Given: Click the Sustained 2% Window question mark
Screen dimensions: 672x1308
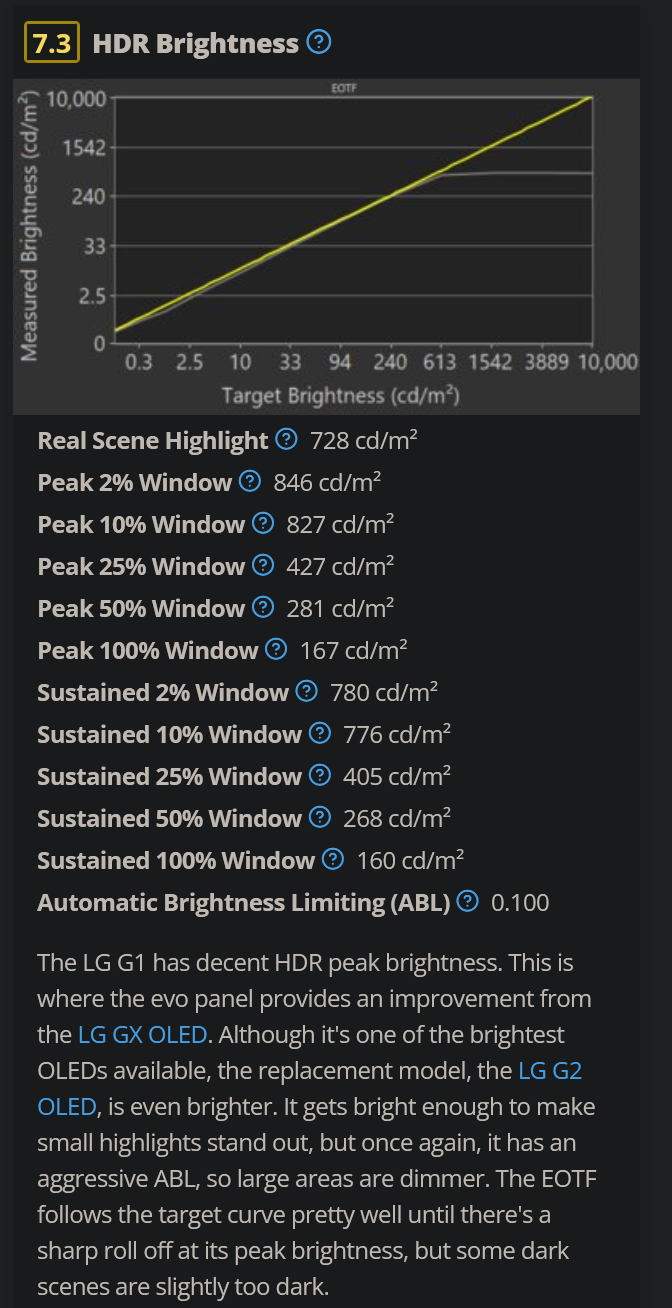Looking at the screenshot, I should point(306,691).
